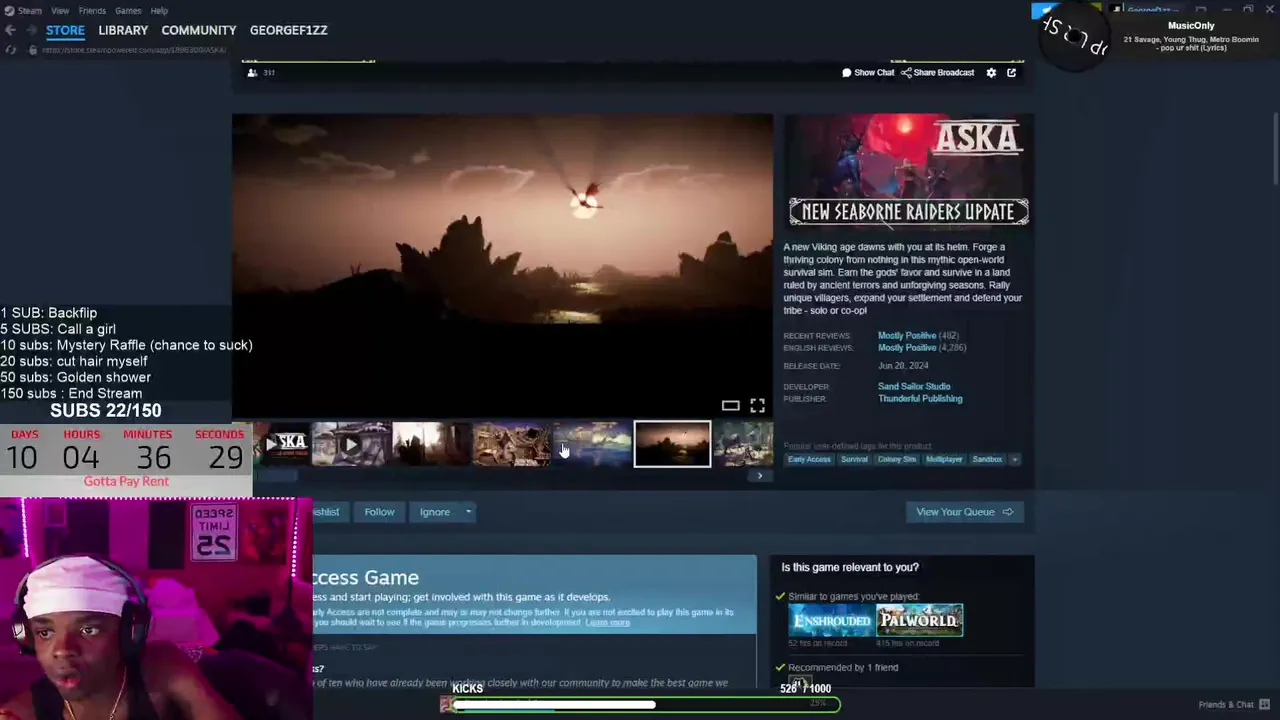Play the second video thumbnail in strip

click(x=350, y=444)
